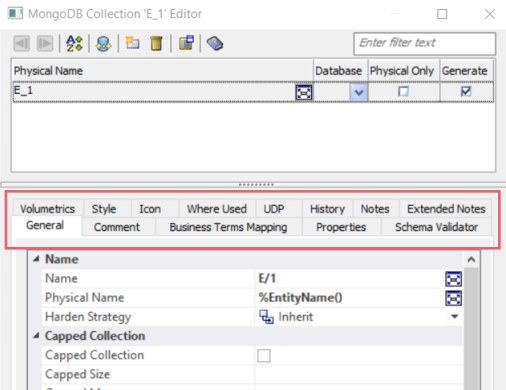The height and width of the screenshot is (390, 506).
Task: Click the Physical Only column header
Action: [404, 71]
